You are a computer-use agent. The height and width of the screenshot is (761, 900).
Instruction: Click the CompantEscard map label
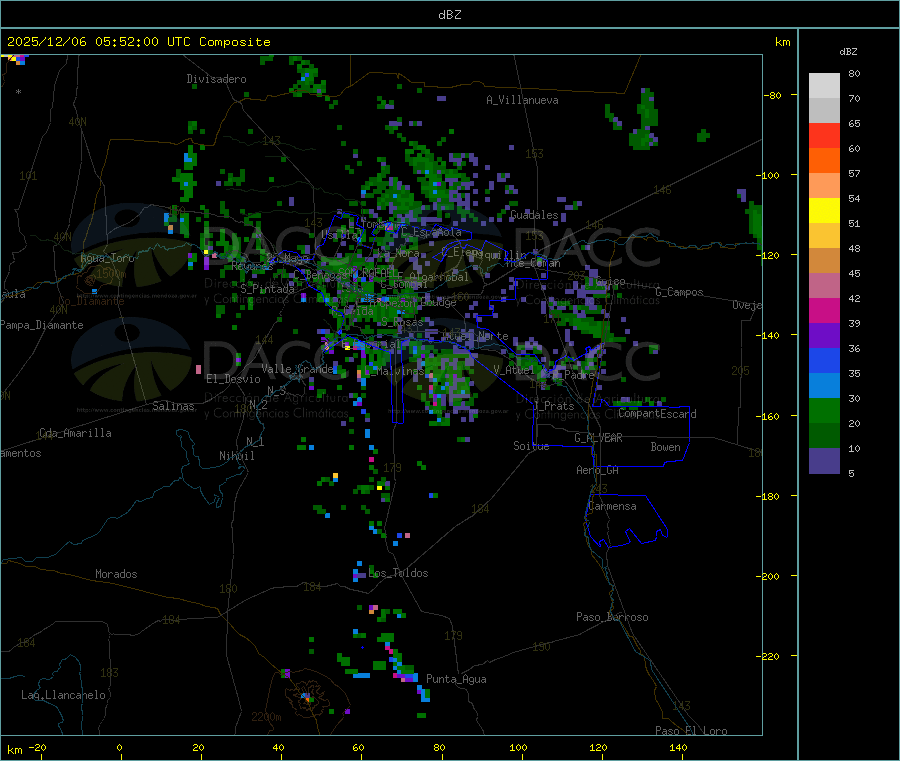657,414
